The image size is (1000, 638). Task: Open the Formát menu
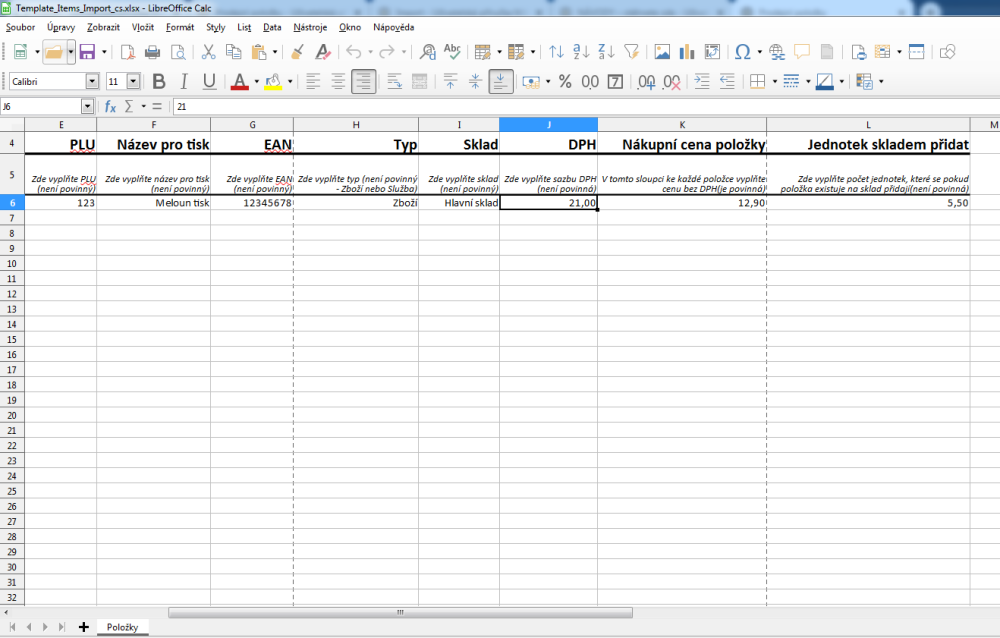(x=180, y=27)
